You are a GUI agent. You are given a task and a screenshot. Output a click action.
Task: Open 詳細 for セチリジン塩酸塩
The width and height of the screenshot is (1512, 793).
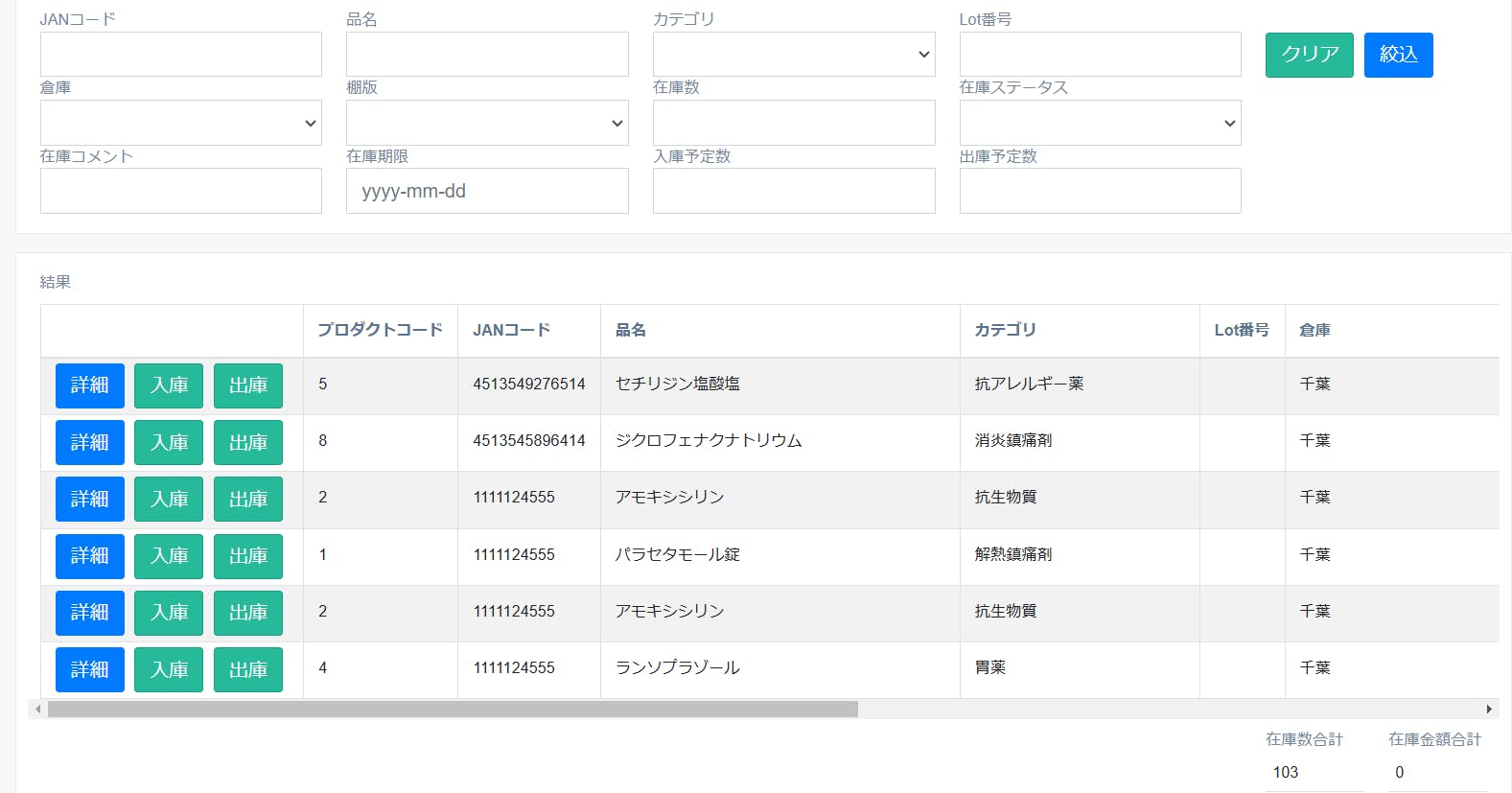(x=89, y=385)
